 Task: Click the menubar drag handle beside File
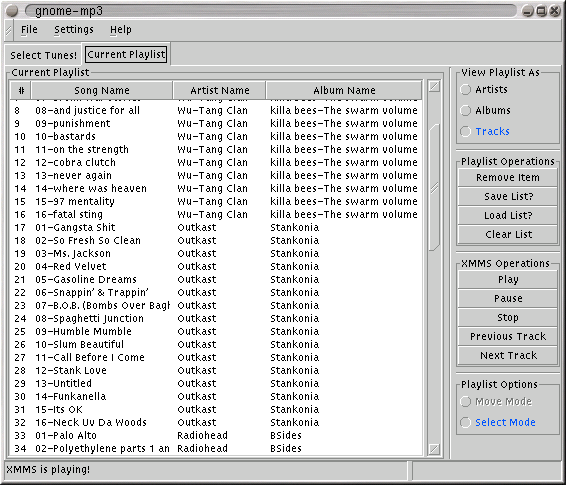pos(9,30)
